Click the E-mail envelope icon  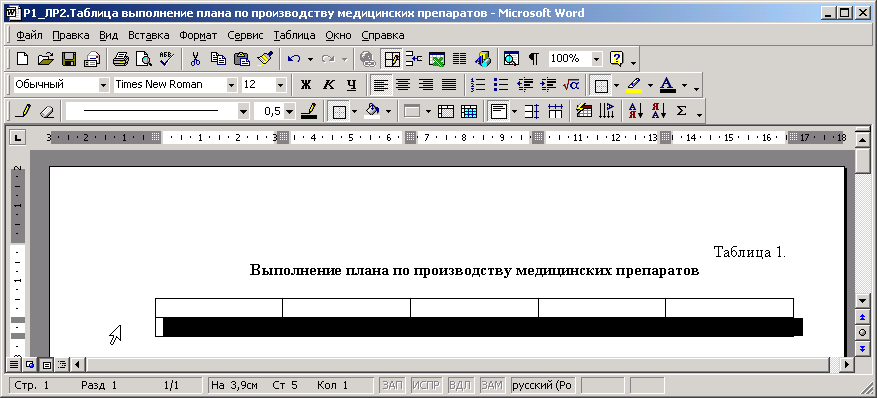click(92, 59)
